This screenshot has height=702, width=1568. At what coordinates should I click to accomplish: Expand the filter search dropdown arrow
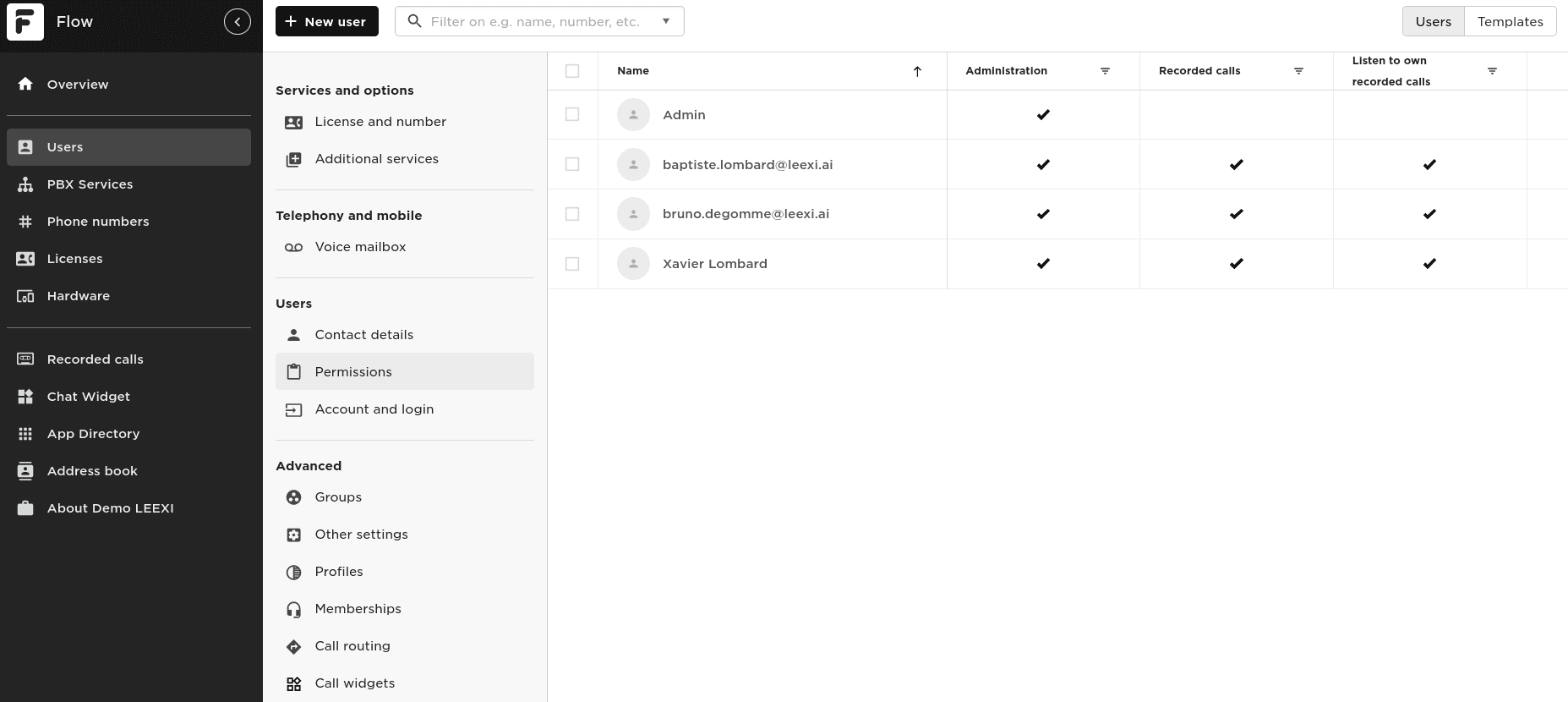coord(666,21)
